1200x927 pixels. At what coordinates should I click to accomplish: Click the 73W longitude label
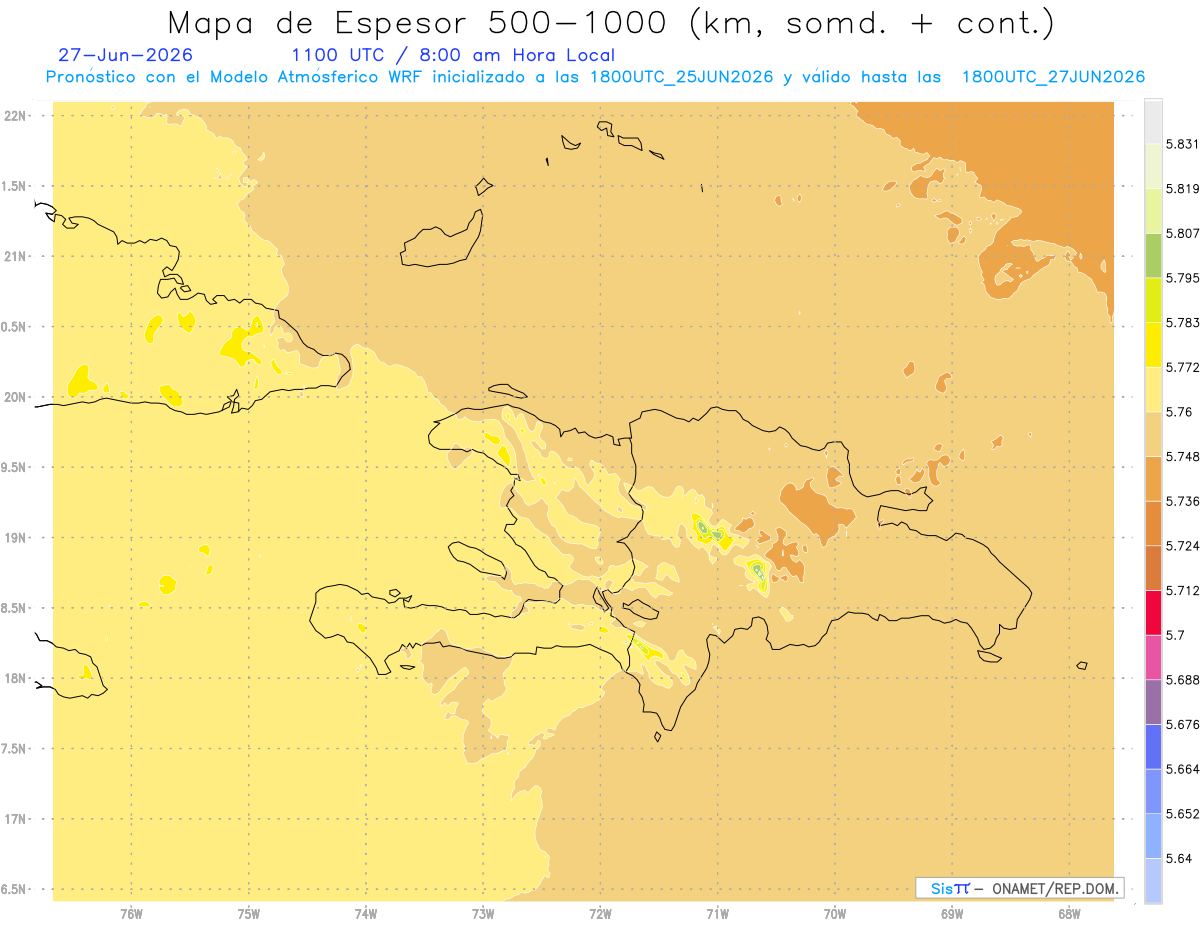483,914
